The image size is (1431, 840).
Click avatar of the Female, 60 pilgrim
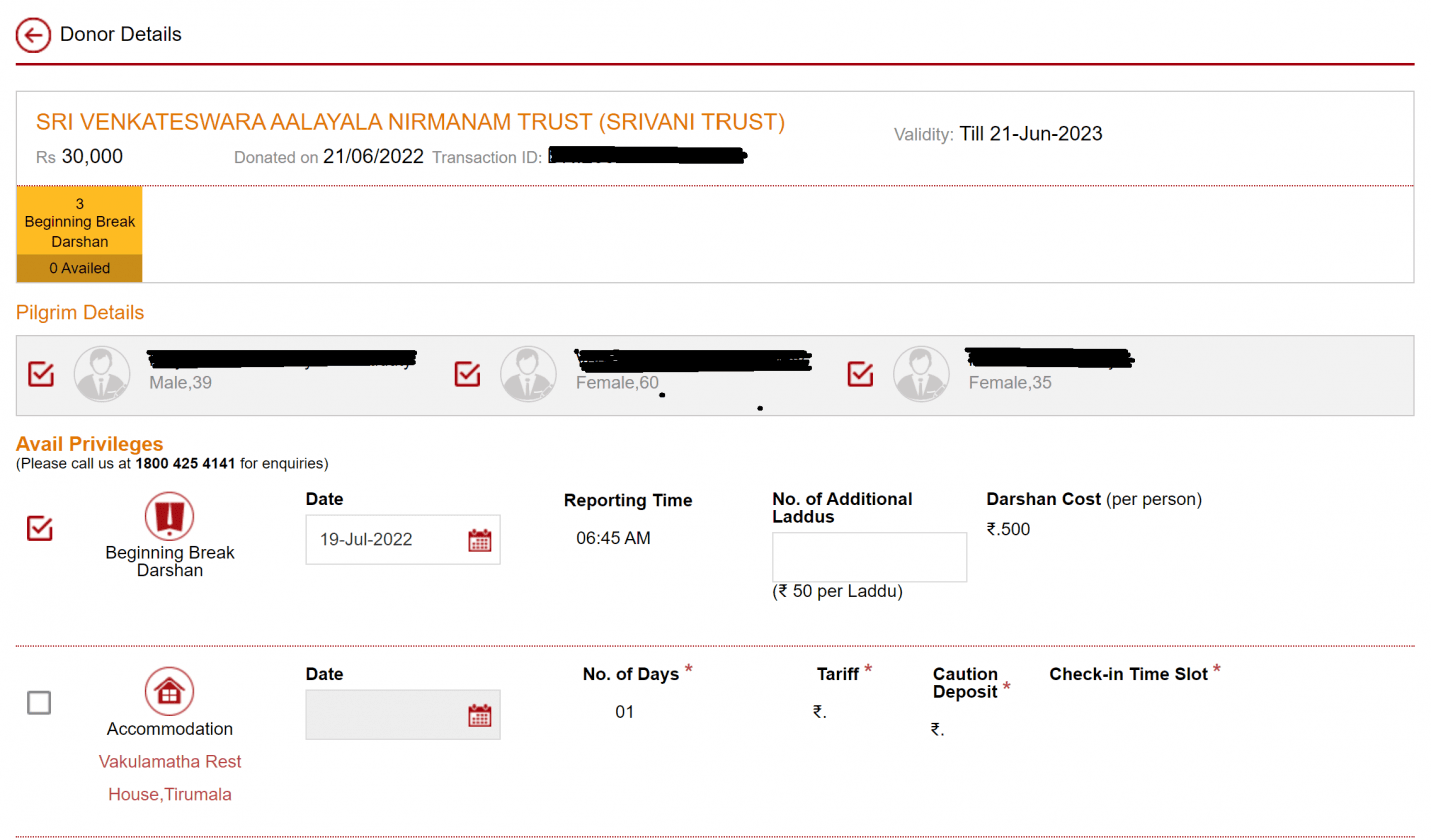click(x=528, y=374)
